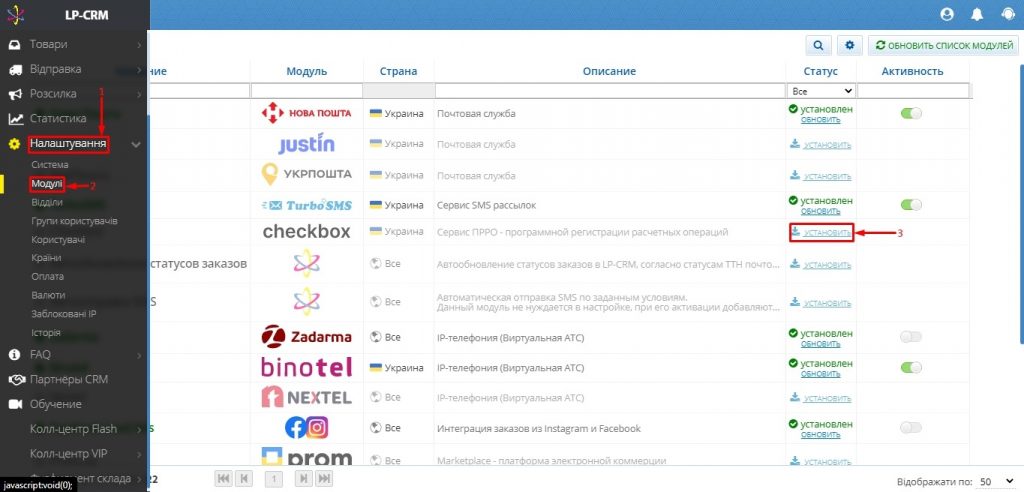The image size is (1024, 492).
Task: Select Країни submenu item
Action: [46, 258]
